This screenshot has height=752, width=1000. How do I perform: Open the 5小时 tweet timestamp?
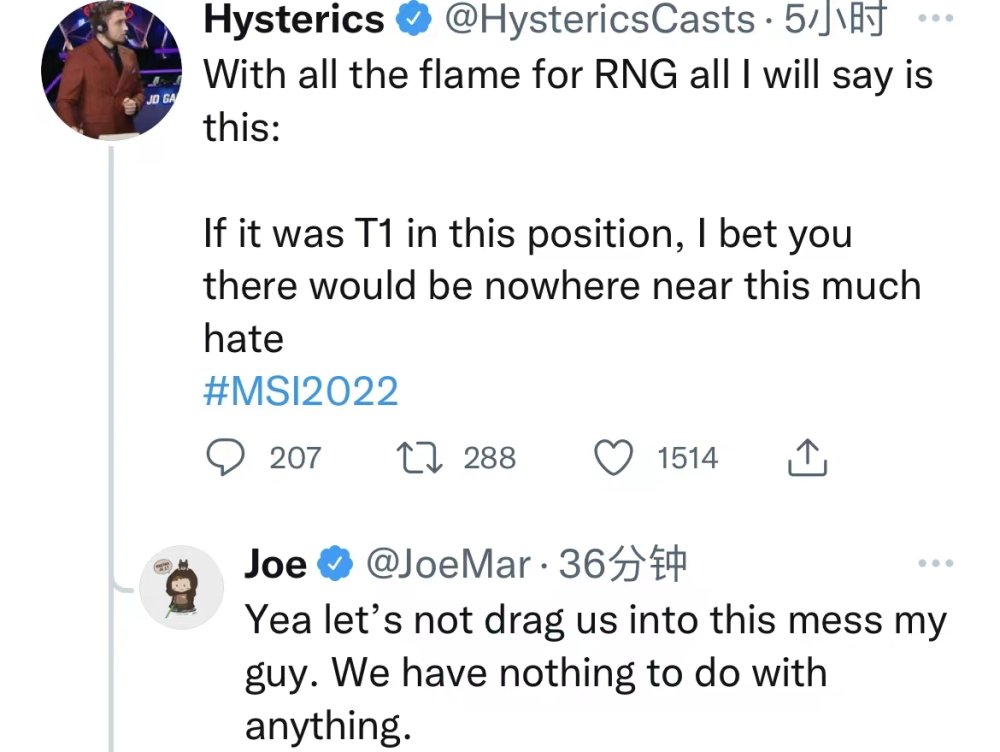835,20
